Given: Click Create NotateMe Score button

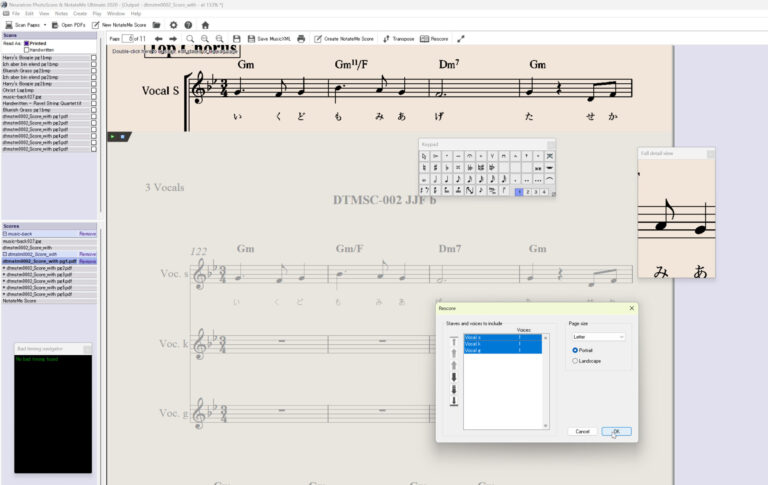Looking at the screenshot, I should pyautogui.click(x=344, y=39).
